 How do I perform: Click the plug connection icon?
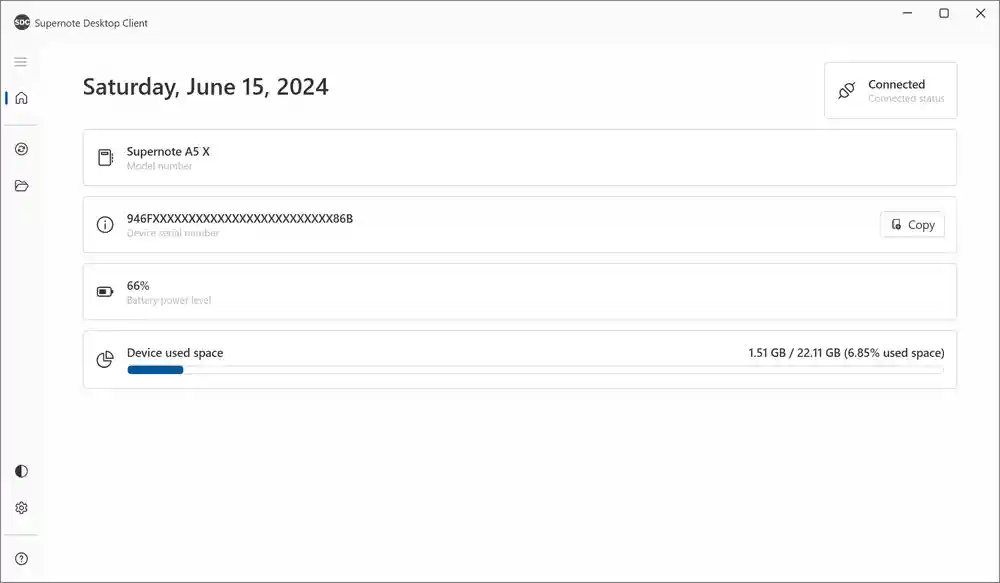(847, 91)
